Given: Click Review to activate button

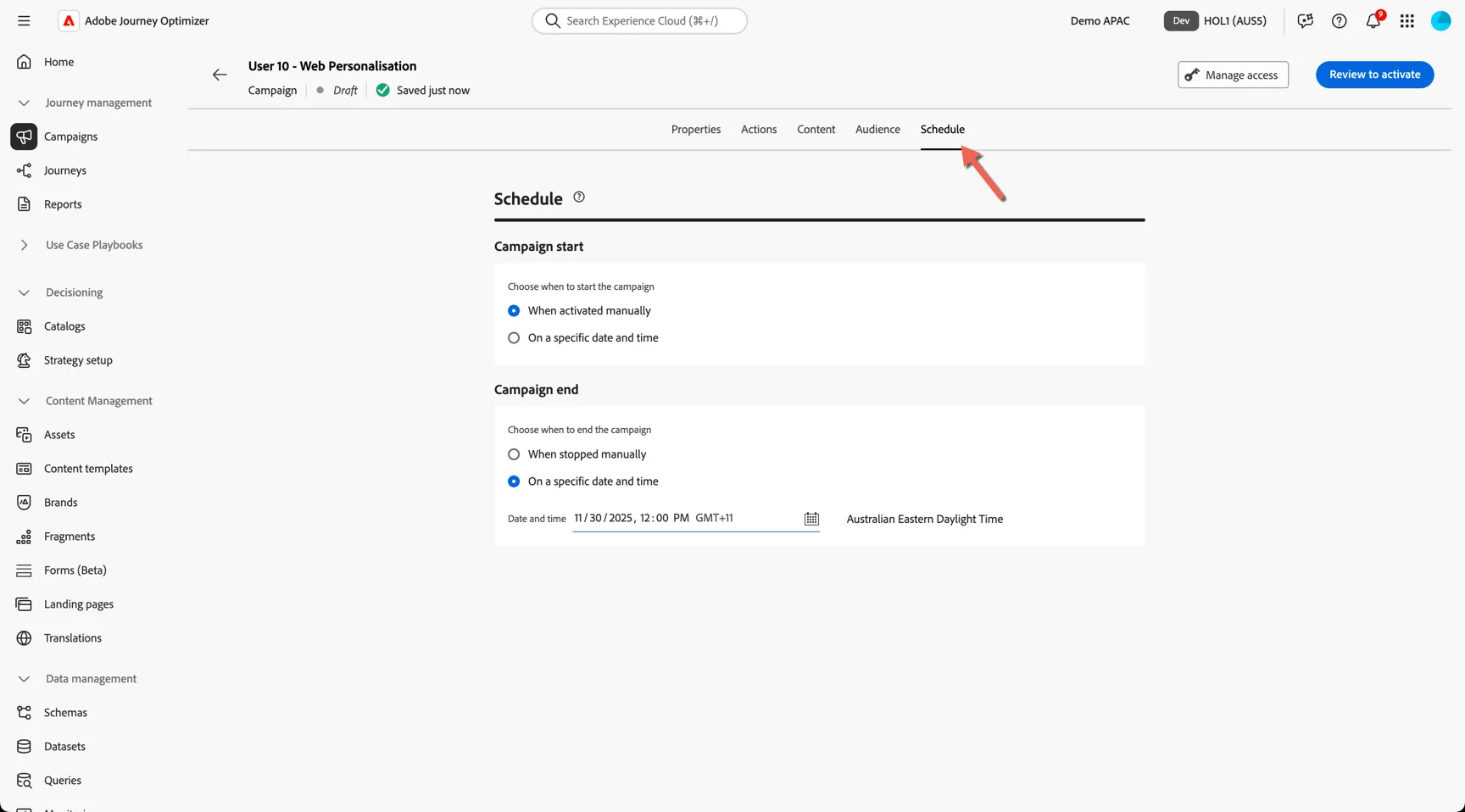Looking at the screenshot, I should coord(1374,75).
